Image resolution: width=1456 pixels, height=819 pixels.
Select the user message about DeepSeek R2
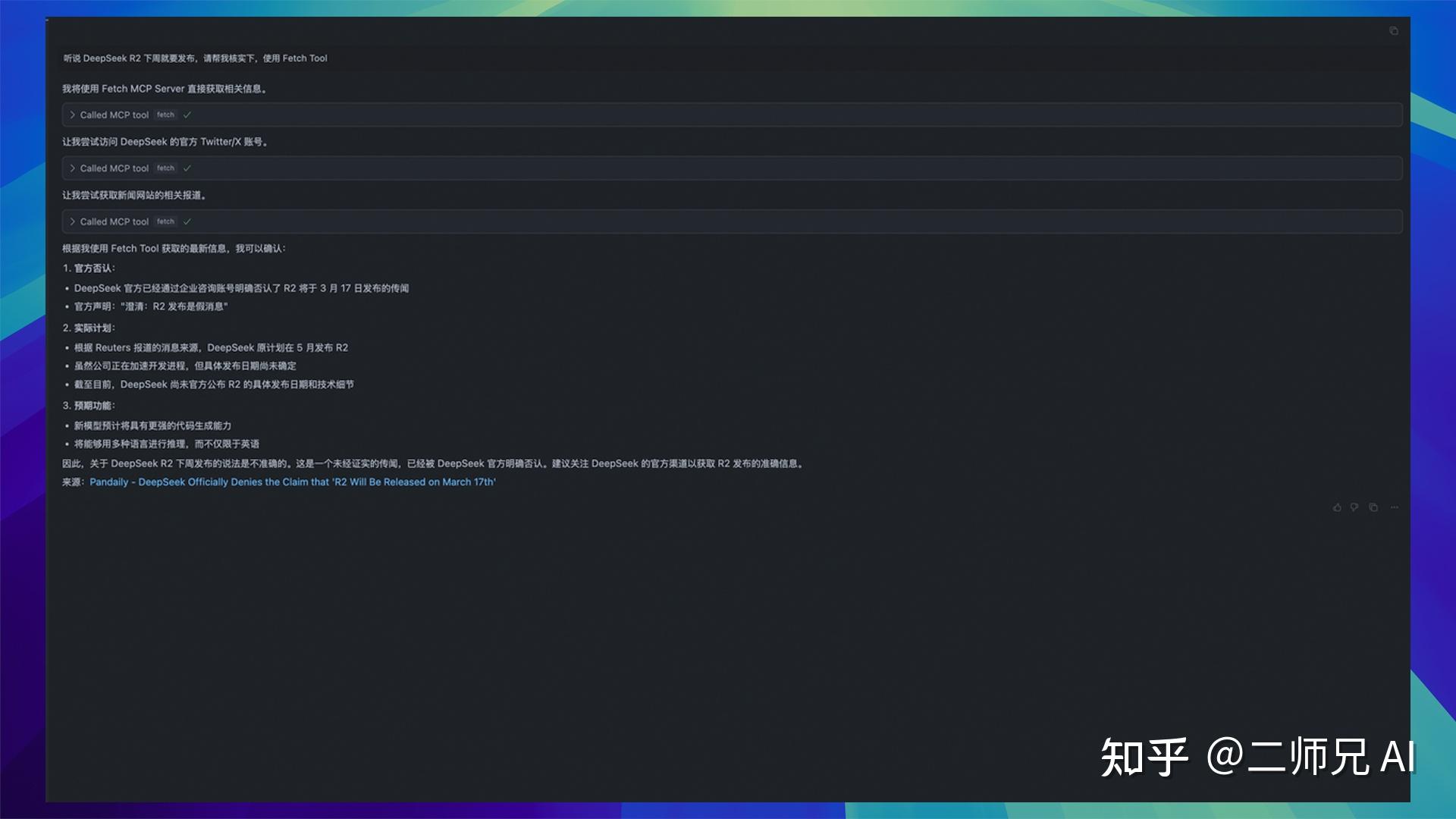click(x=194, y=58)
